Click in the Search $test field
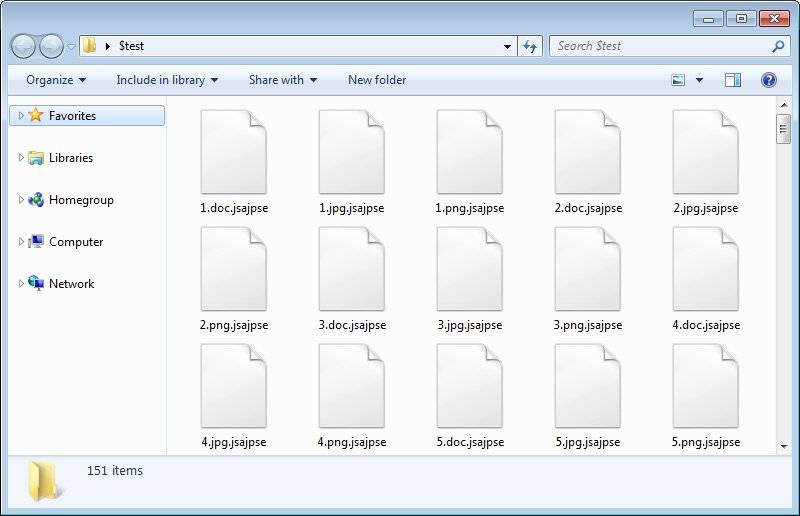Viewport: 800px width, 516px height. coord(660,46)
